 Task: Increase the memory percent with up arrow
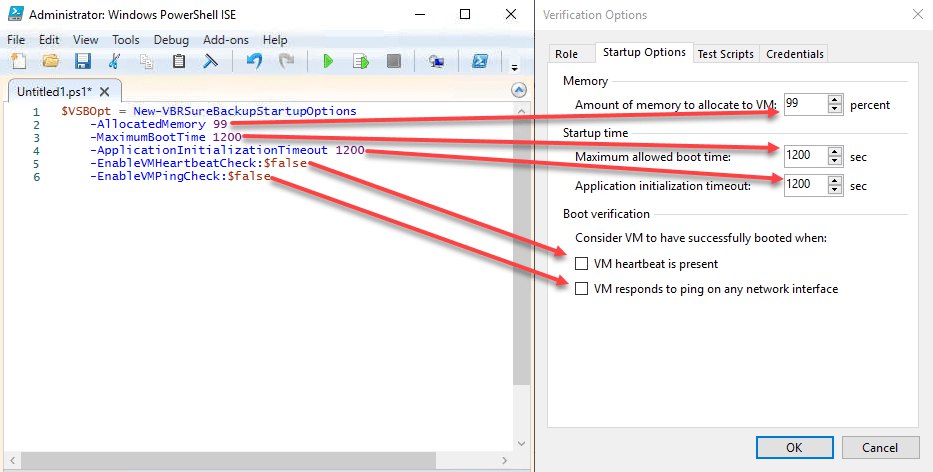(x=835, y=99)
